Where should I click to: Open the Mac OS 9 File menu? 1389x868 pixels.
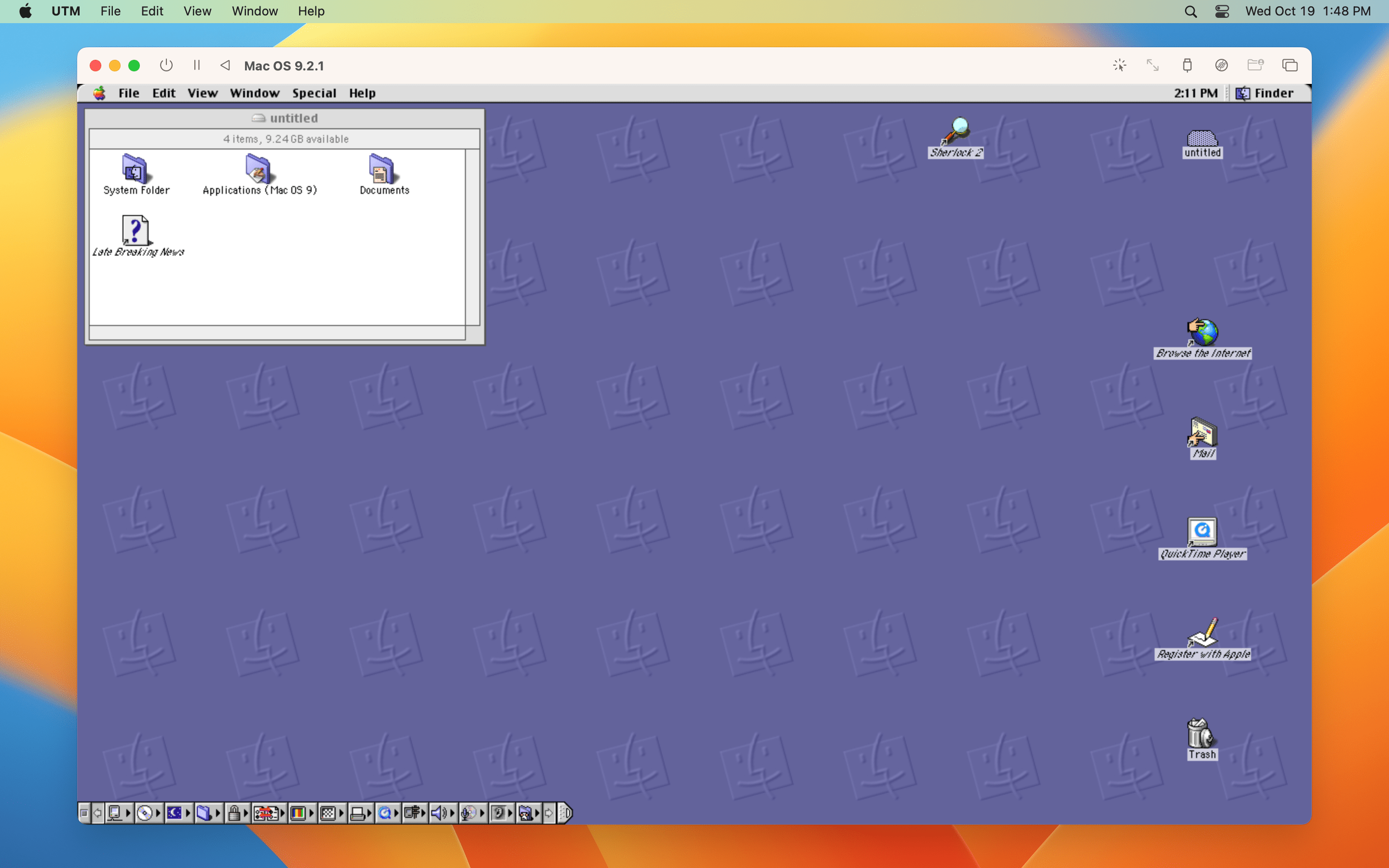point(129,93)
